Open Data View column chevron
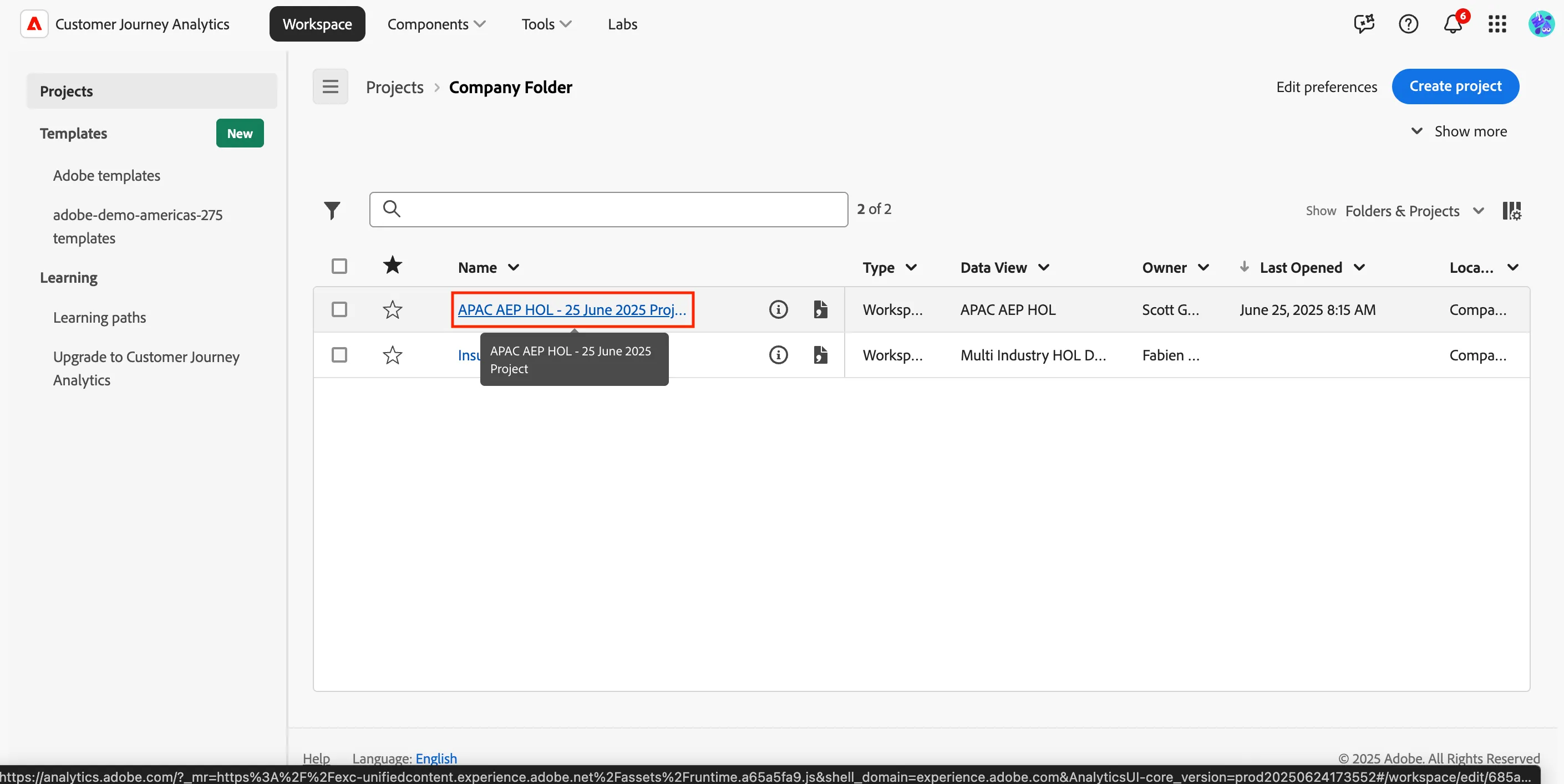The width and height of the screenshot is (1564, 784). tap(1044, 268)
